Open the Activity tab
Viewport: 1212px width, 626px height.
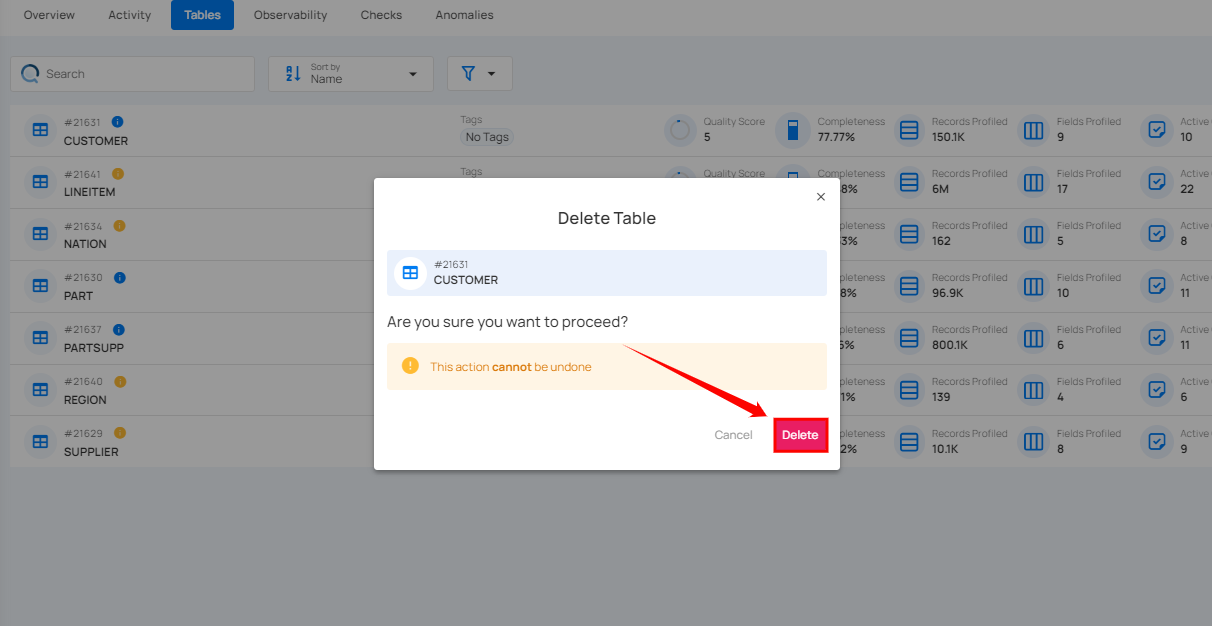[x=130, y=15]
